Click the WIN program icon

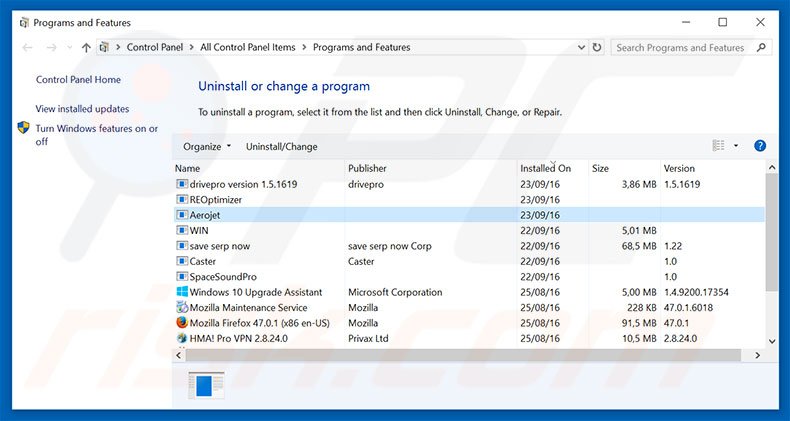[x=182, y=231]
